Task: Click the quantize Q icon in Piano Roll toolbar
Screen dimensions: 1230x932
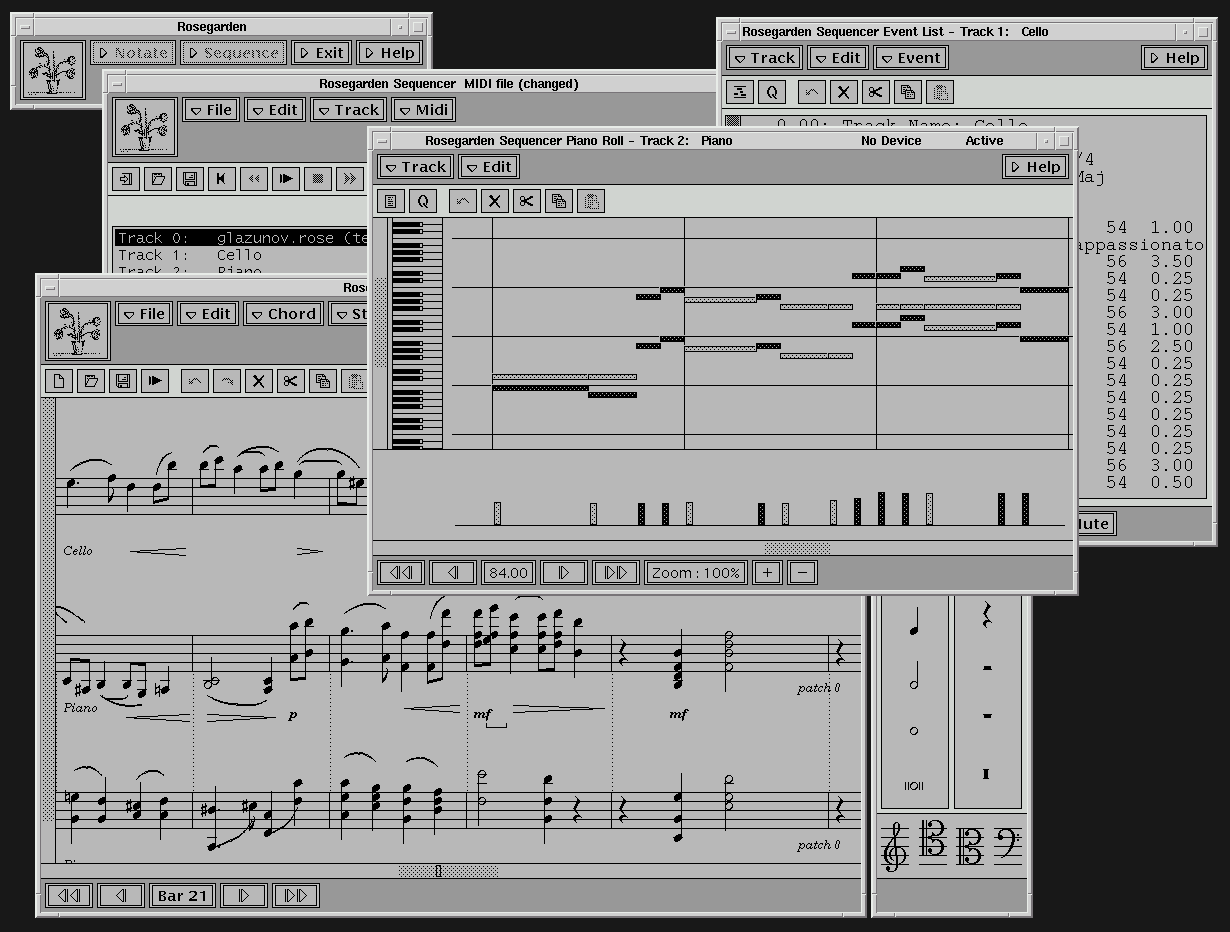Action: pos(423,201)
